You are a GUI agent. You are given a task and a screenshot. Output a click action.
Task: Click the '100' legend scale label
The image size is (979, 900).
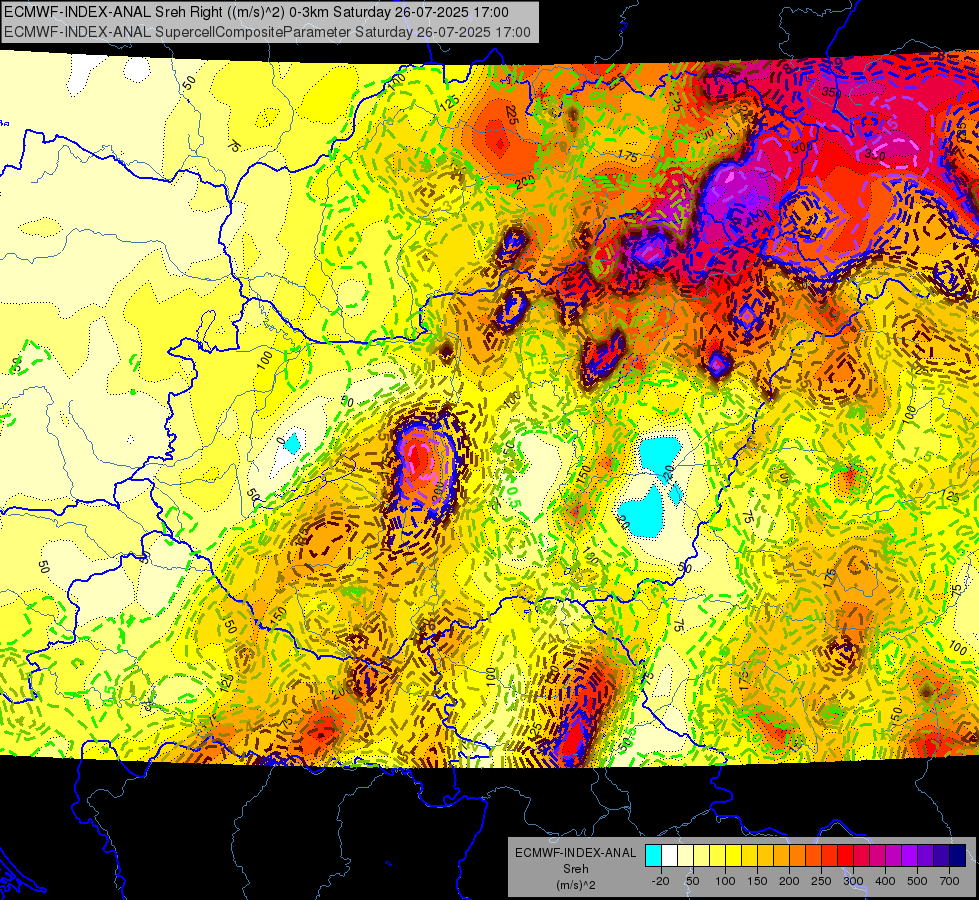[725, 881]
